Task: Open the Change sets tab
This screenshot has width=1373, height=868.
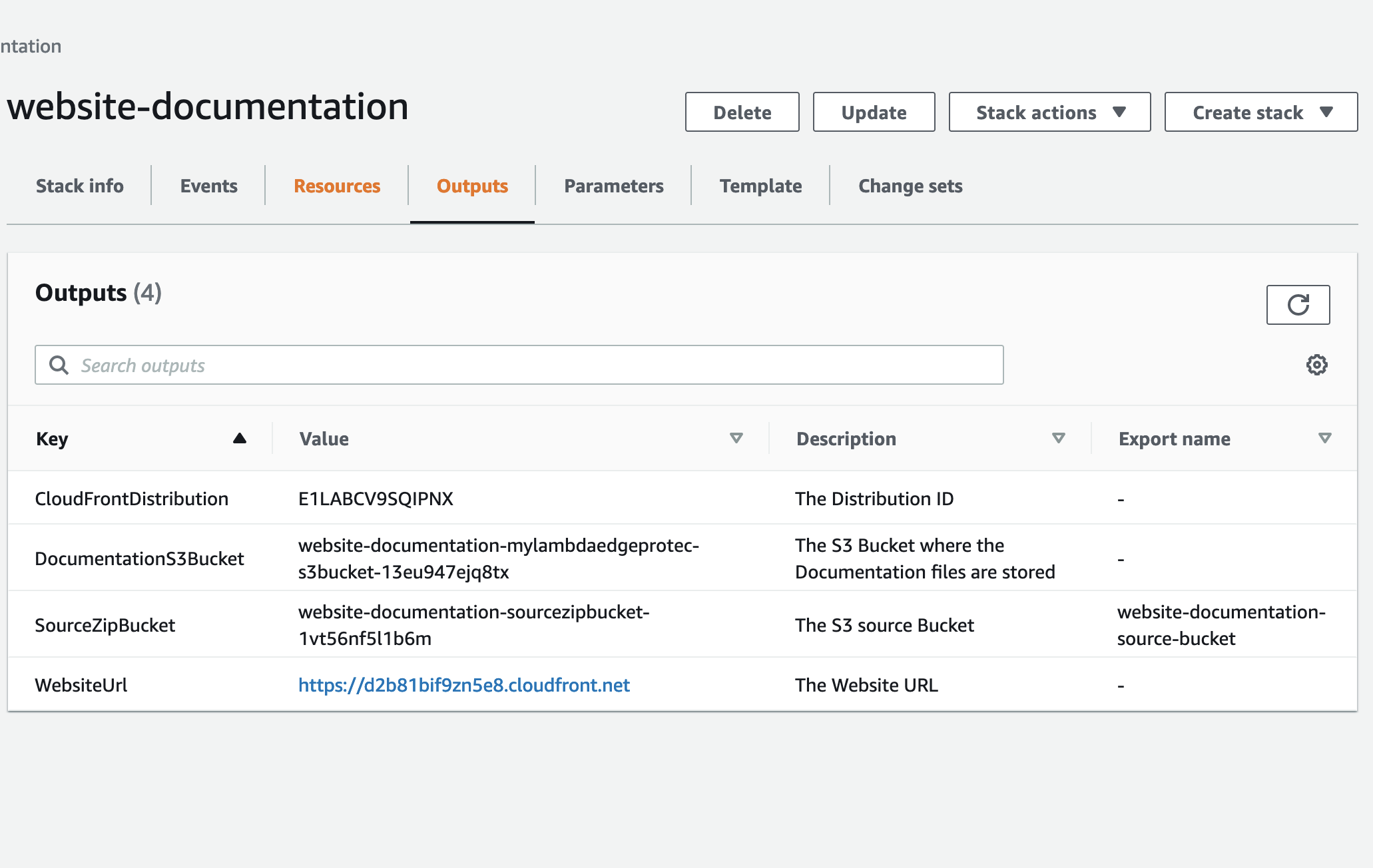Action: click(910, 186)
